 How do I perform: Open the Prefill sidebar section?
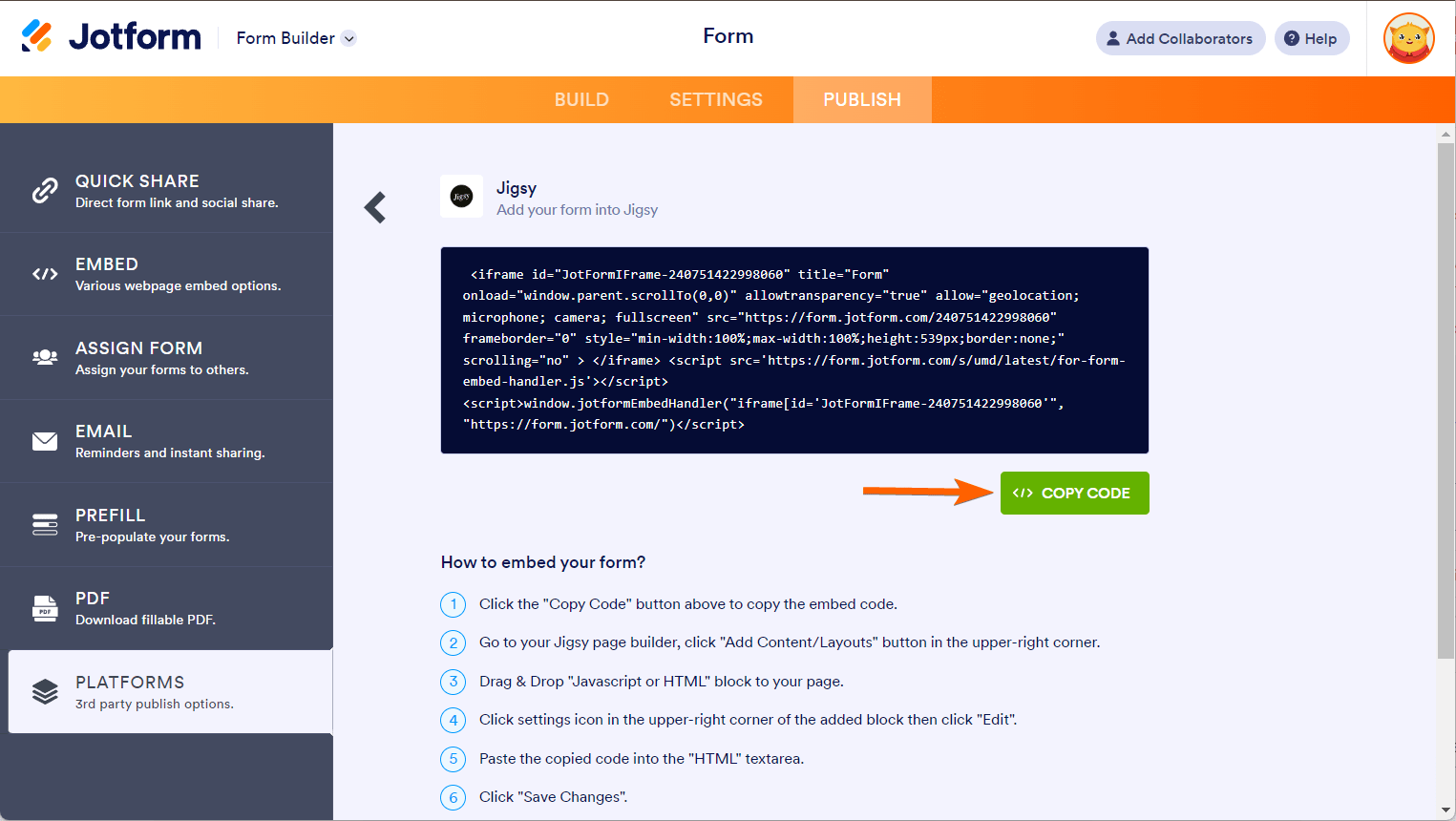coord(166,525)
